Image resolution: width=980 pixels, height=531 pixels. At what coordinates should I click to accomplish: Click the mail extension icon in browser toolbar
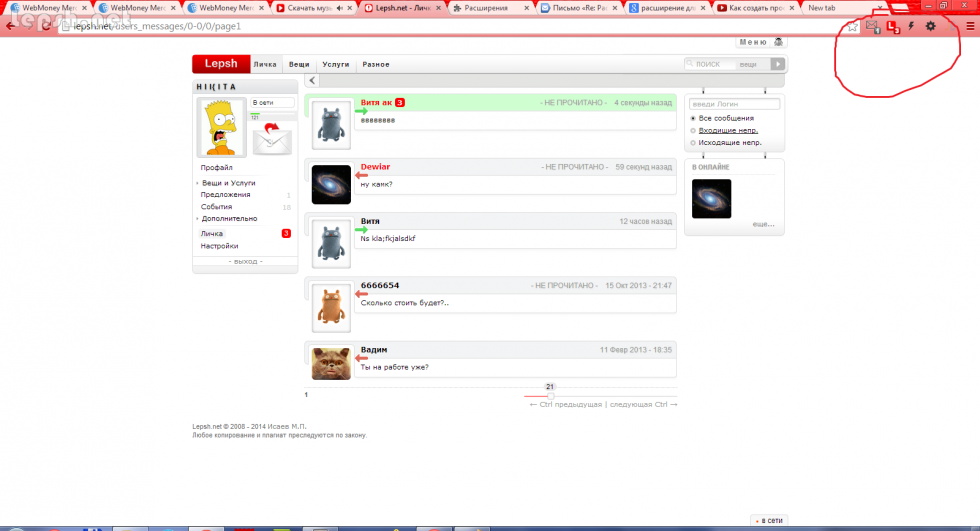pos(872,26)
